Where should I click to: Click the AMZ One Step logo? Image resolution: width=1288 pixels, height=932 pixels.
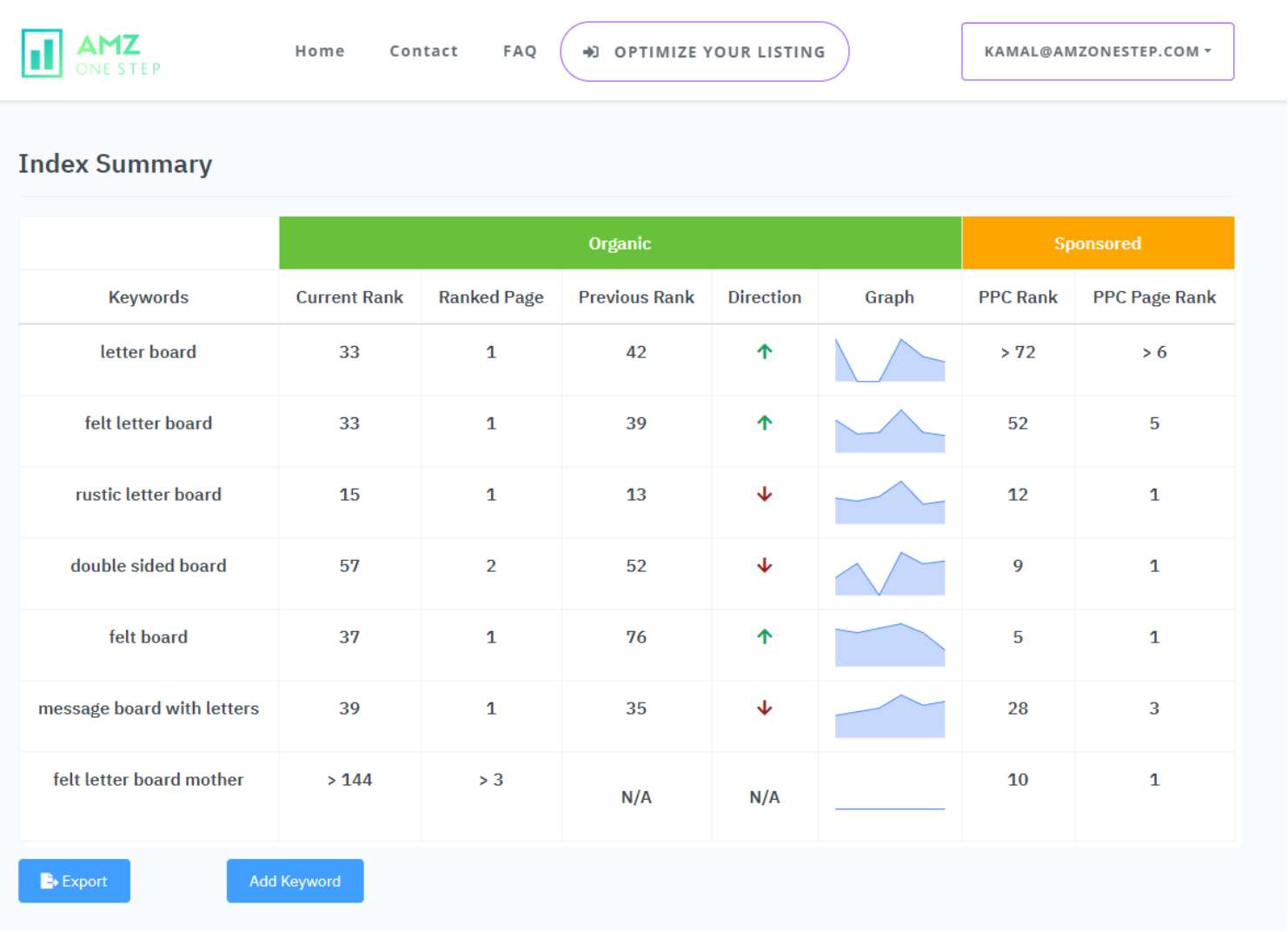click(x=91, y=53)
